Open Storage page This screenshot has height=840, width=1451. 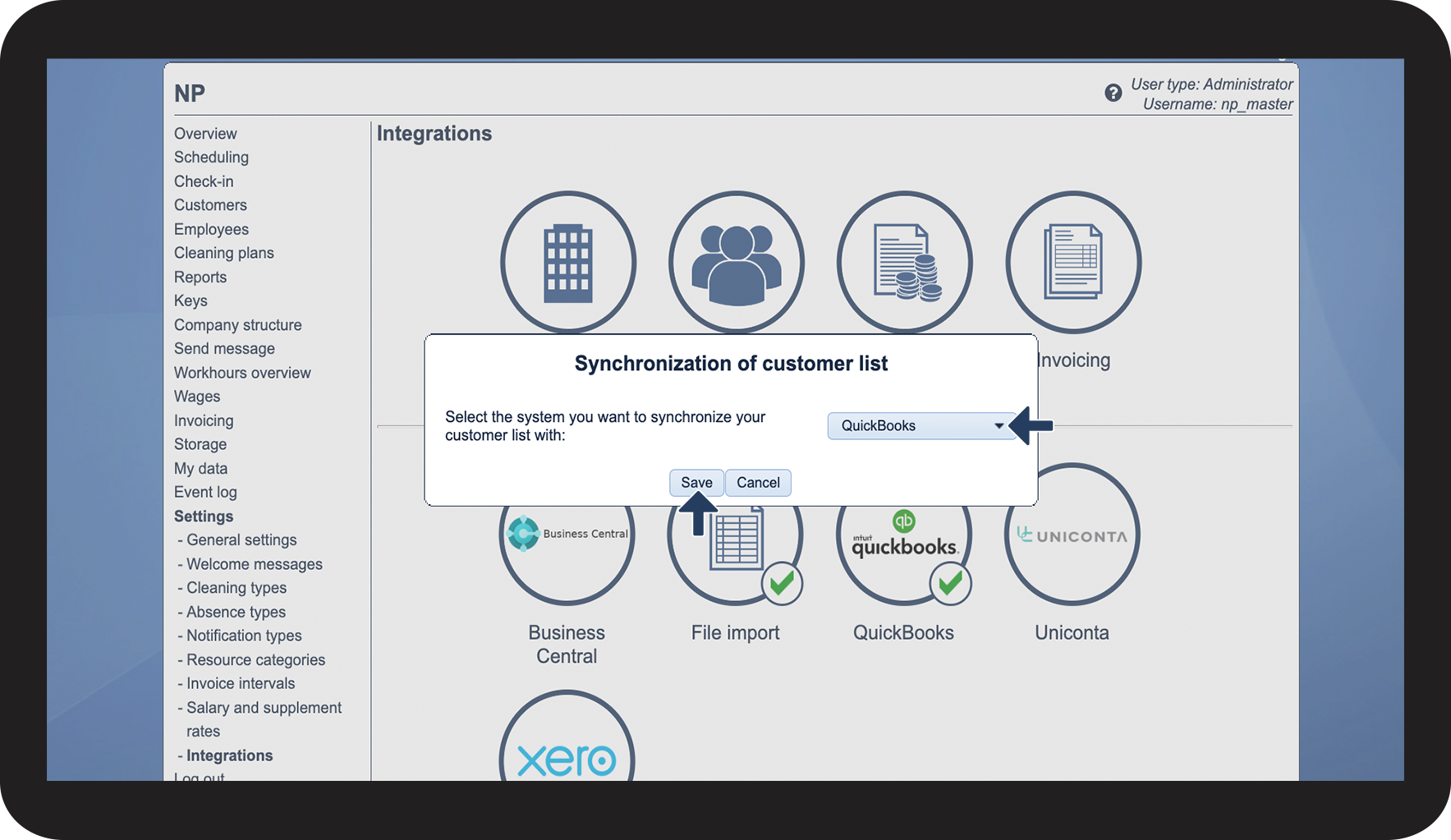coord(200,444)
